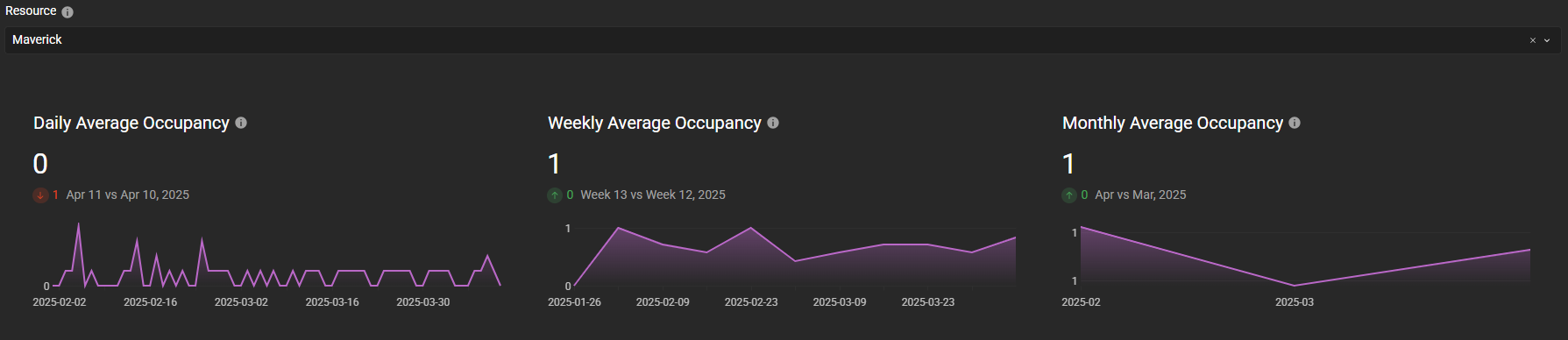Click the Maverick resource field
1568x340 pixels.
point(783,40)
